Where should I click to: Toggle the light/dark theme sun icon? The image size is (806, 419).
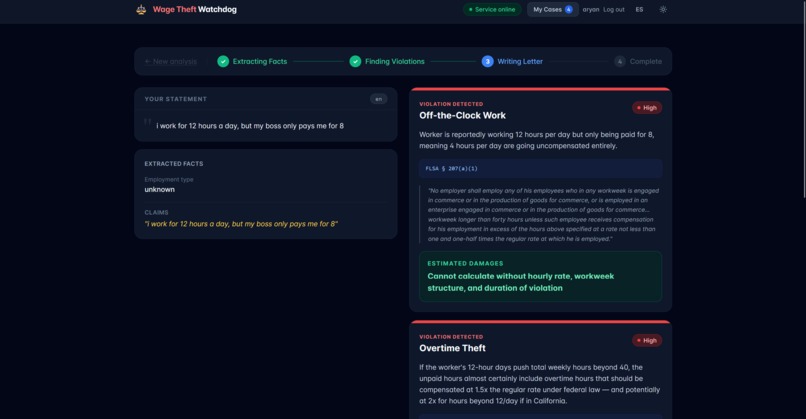663,9
